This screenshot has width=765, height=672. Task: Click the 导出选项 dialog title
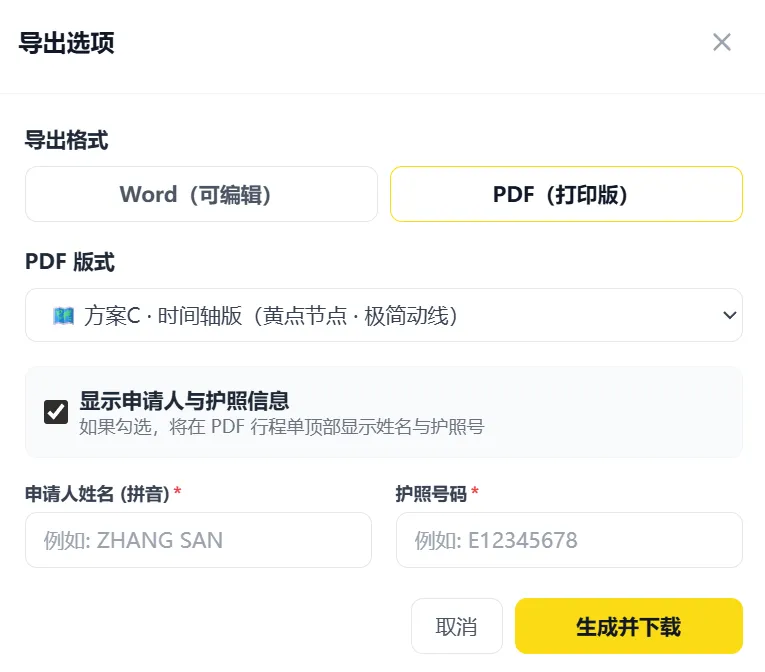67,43
